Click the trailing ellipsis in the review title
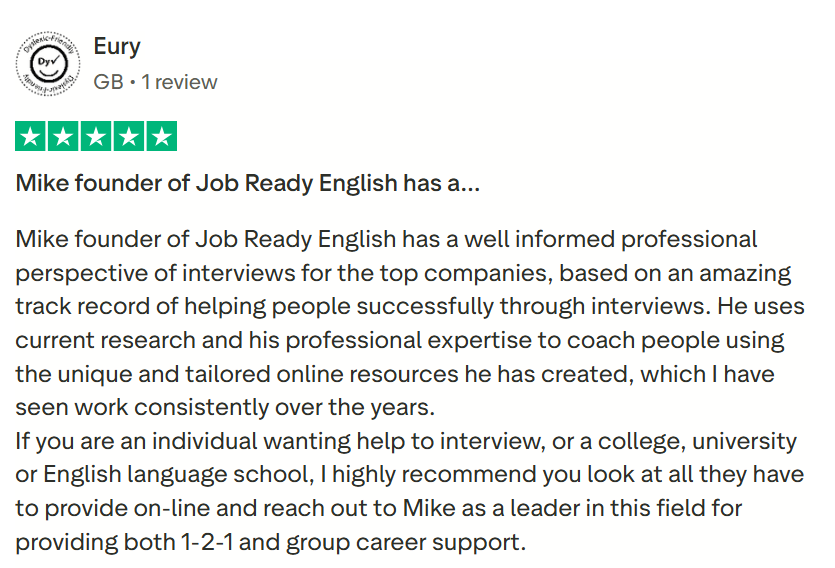The width and height of the screenshot is (835, 568). pos(469,184)
